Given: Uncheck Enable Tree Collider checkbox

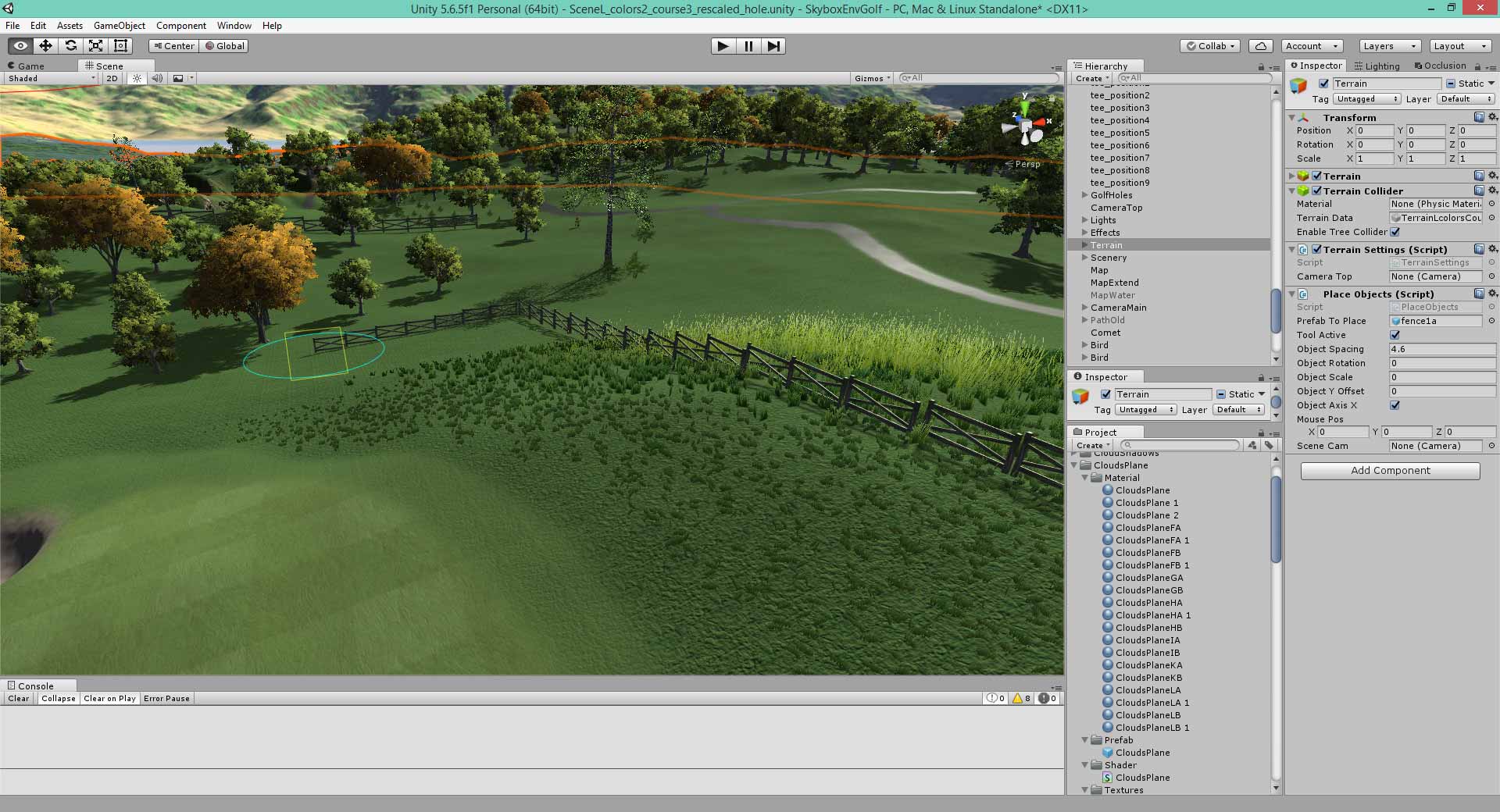Looking at the screenshot, I should pyautogui.click(x=1395, y=232).
